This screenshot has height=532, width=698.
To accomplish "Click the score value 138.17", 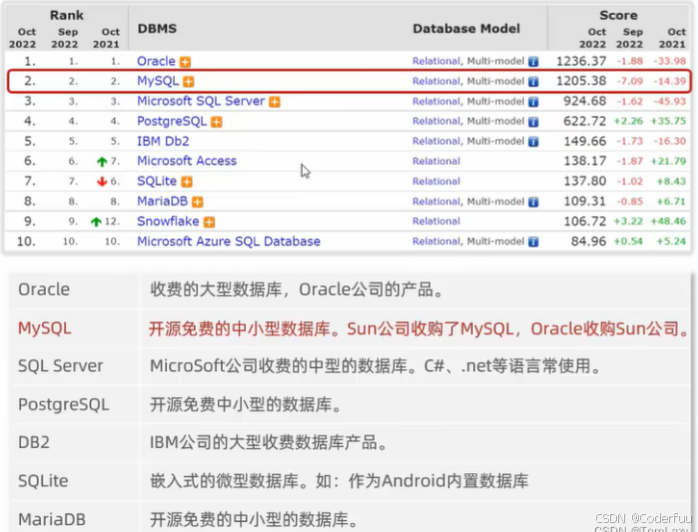I will pos(585,161).
